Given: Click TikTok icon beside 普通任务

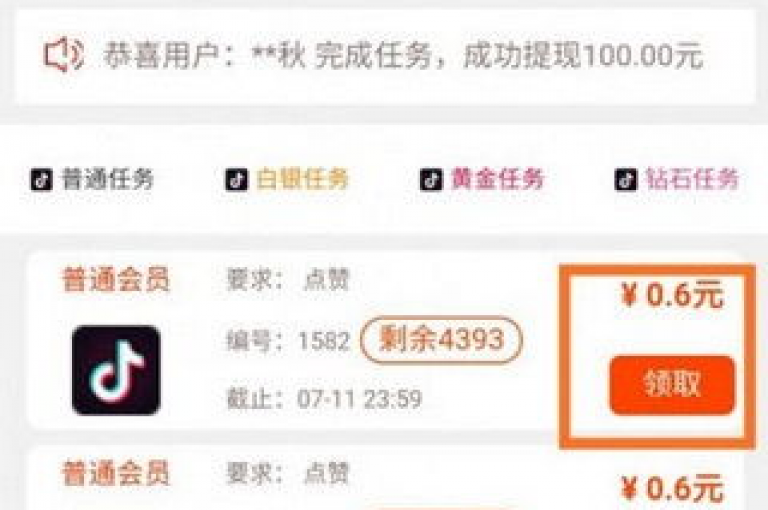Looking at the screenshot, I should [x=41, y=179].
